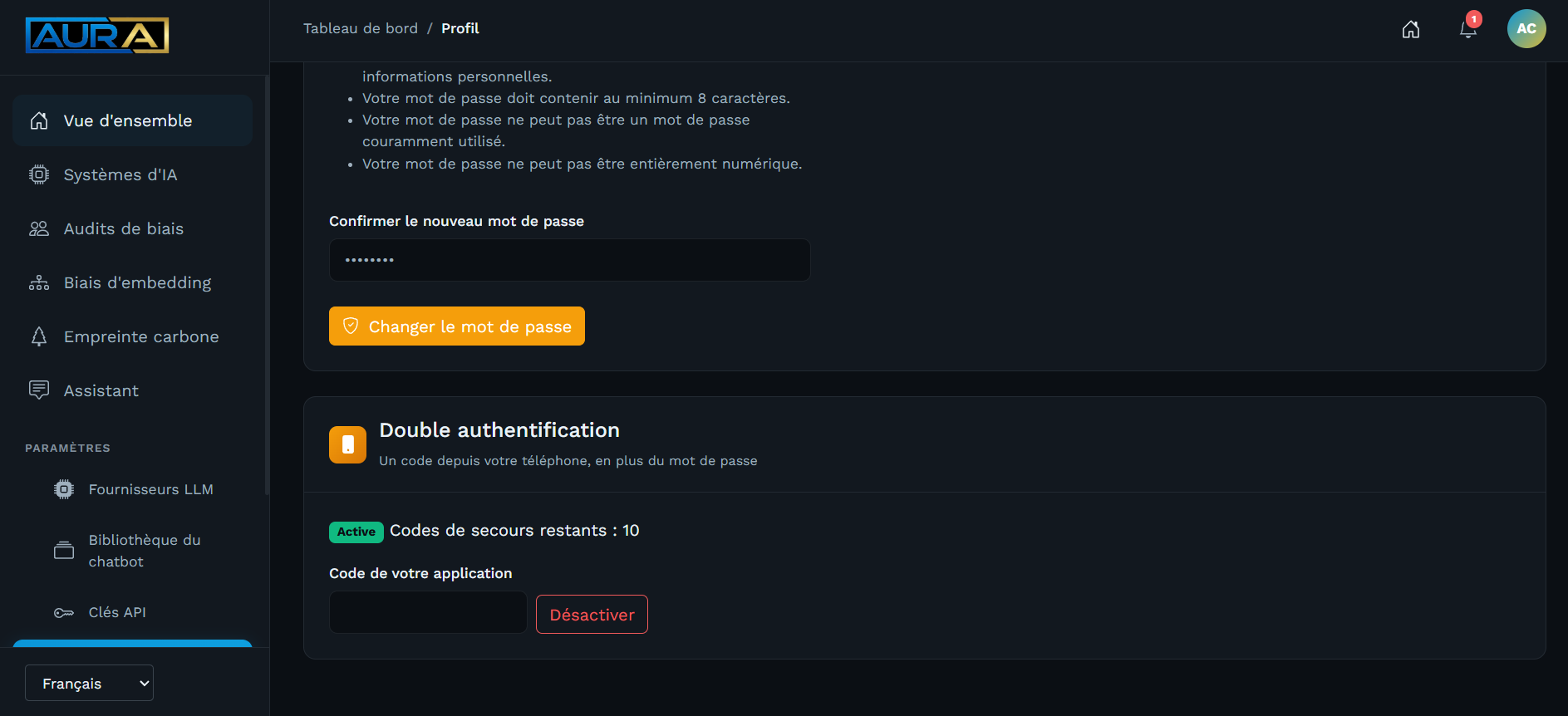
Task: Click the shield icon on Changer le mot de passe
Action: [351, 326]
